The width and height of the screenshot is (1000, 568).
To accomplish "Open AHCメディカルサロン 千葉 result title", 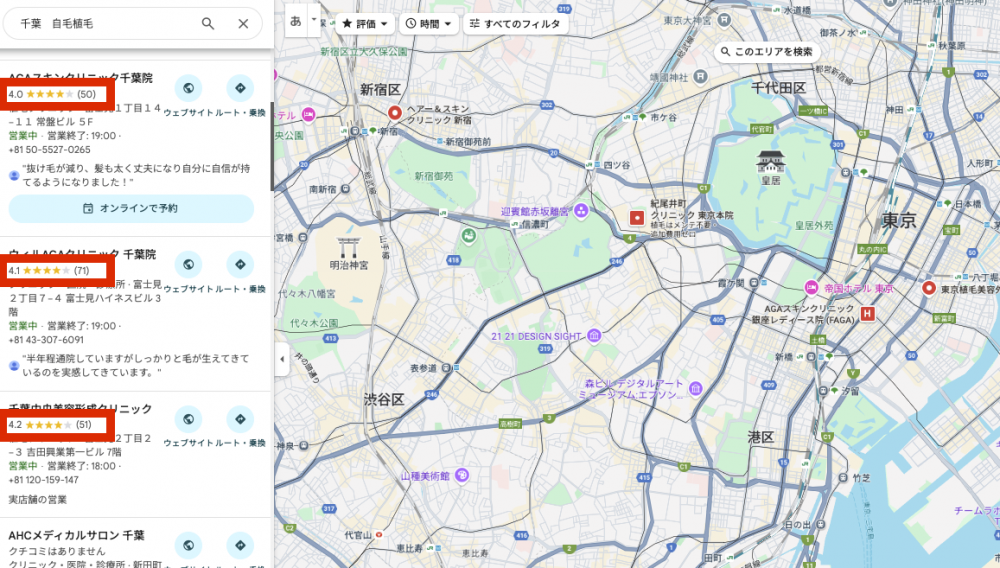I will point(77,535).
